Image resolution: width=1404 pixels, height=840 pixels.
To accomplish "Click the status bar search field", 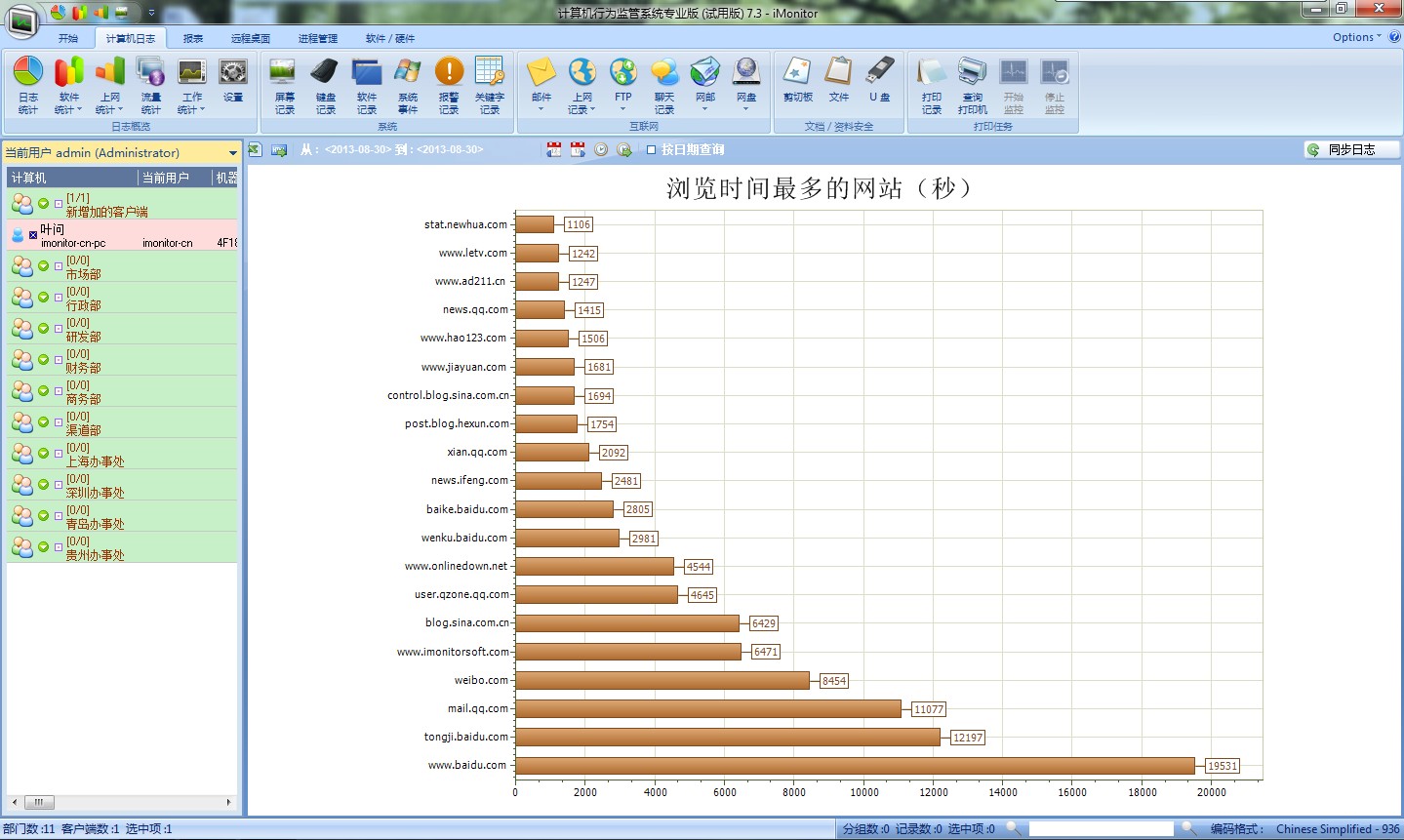I will 1101,828.
